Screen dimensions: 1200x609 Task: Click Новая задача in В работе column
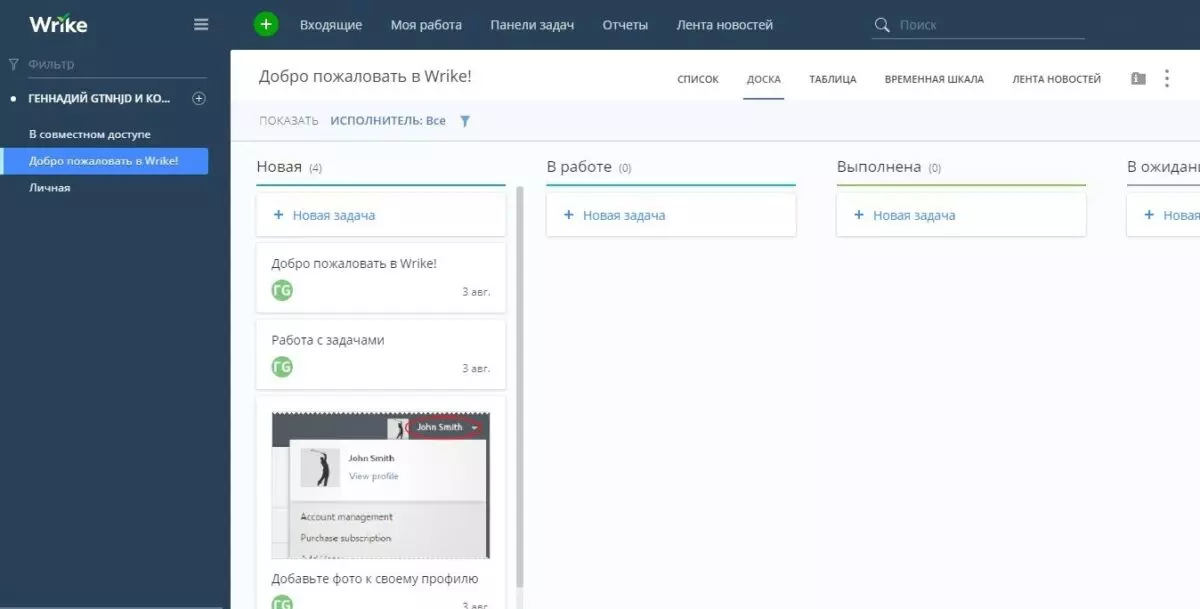624,215
